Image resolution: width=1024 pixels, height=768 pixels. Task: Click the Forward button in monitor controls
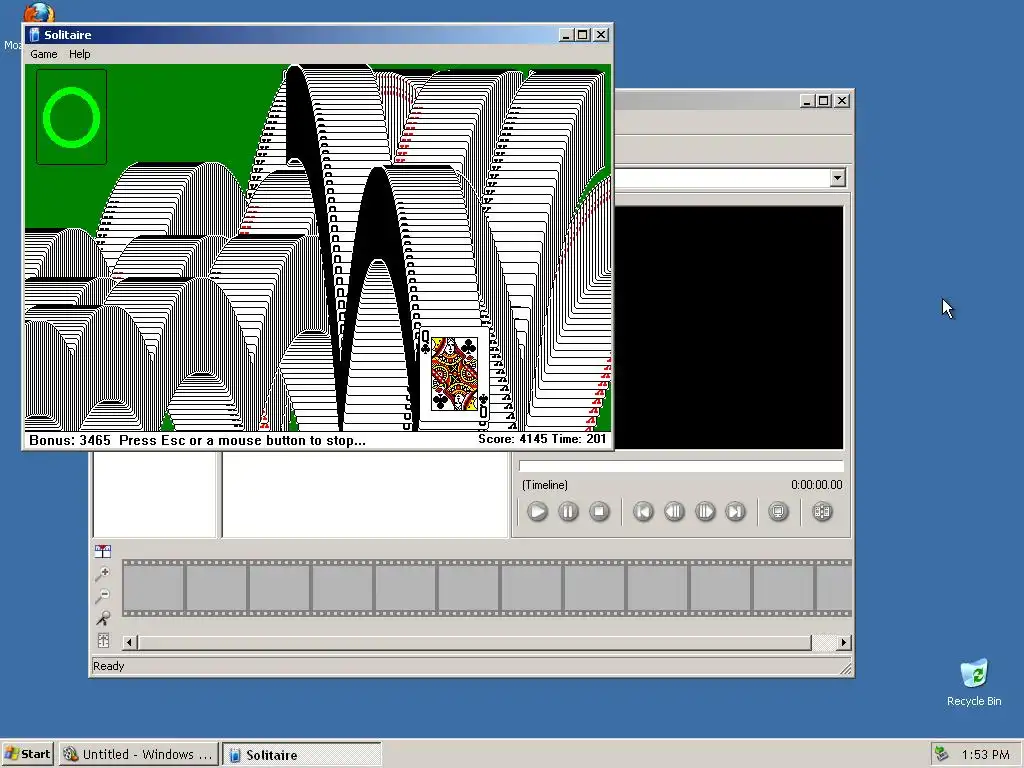click(x=735, y=511)
